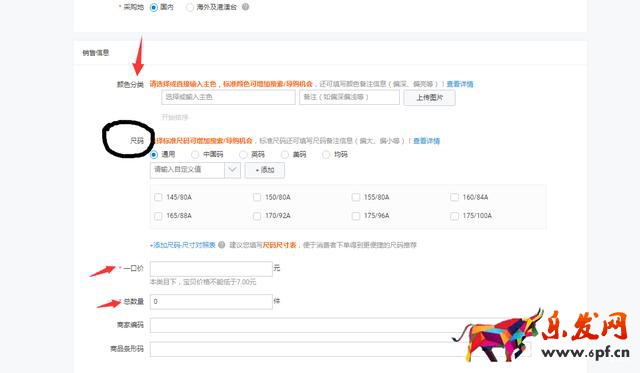This screenshot has width=640, height=373.
Task: Select the 英码 size radio button
Action: [243, 155]
